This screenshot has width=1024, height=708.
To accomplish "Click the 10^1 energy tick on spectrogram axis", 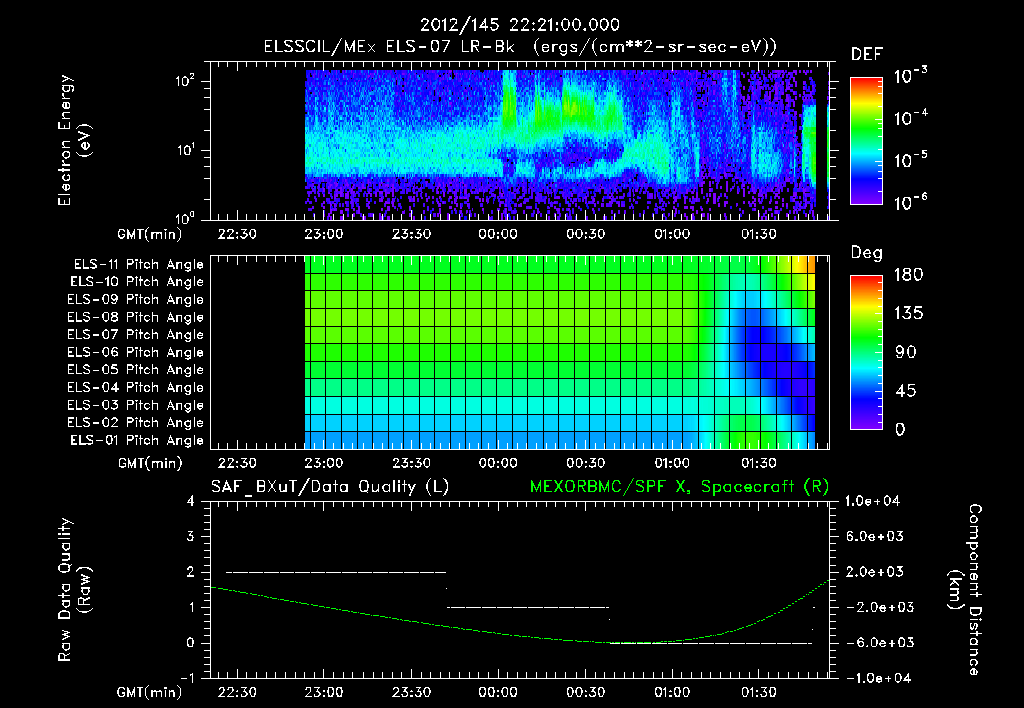I will 185,150.
